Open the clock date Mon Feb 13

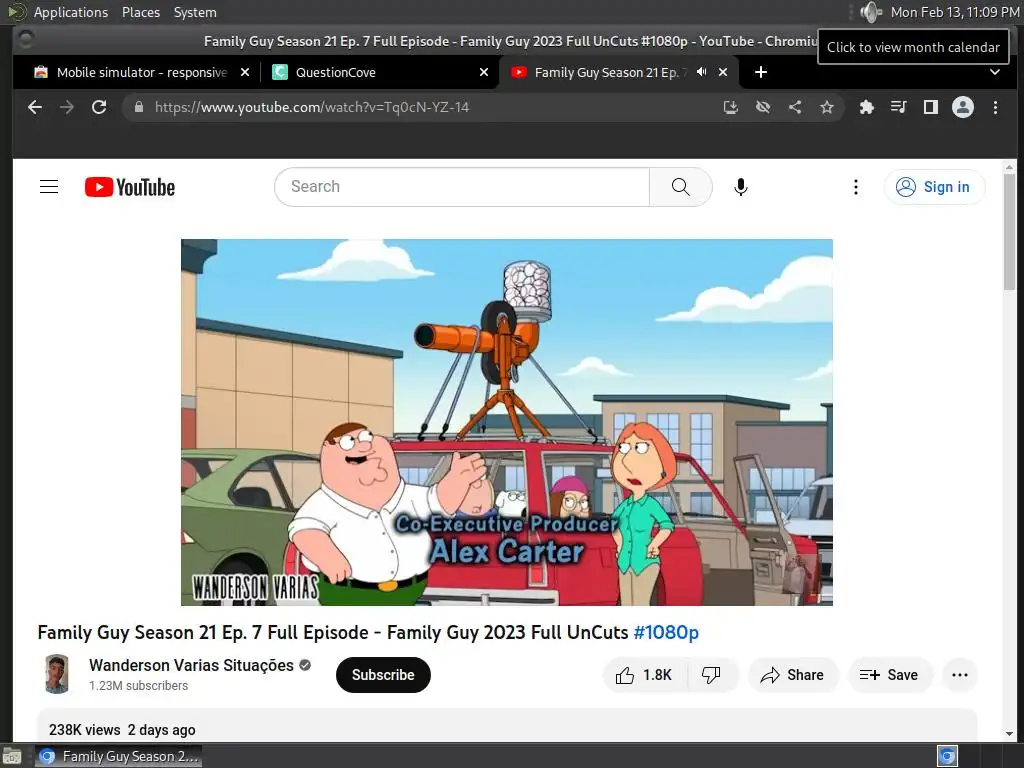coord(955,12)
